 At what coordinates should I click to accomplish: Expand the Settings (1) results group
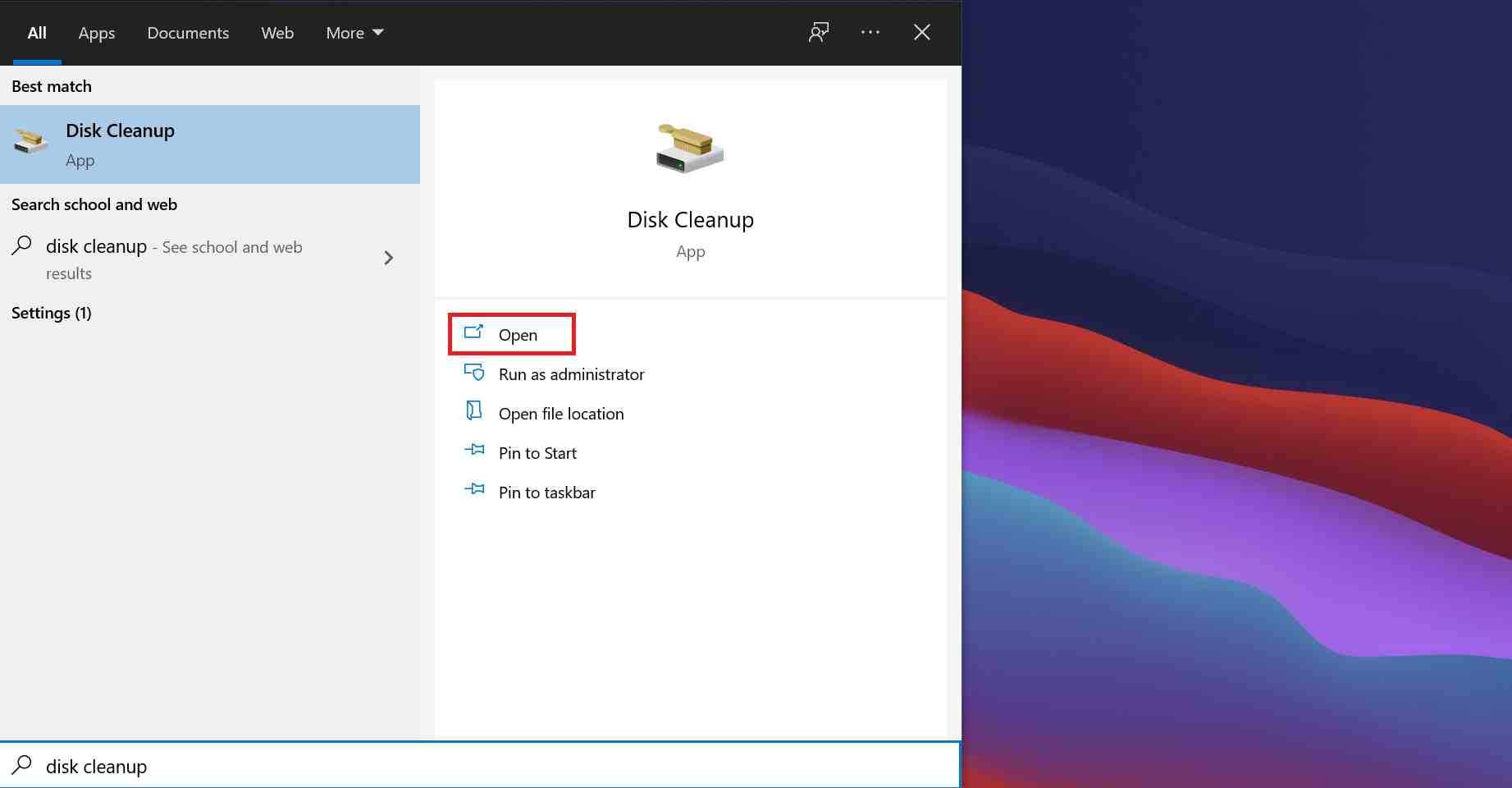52,313
